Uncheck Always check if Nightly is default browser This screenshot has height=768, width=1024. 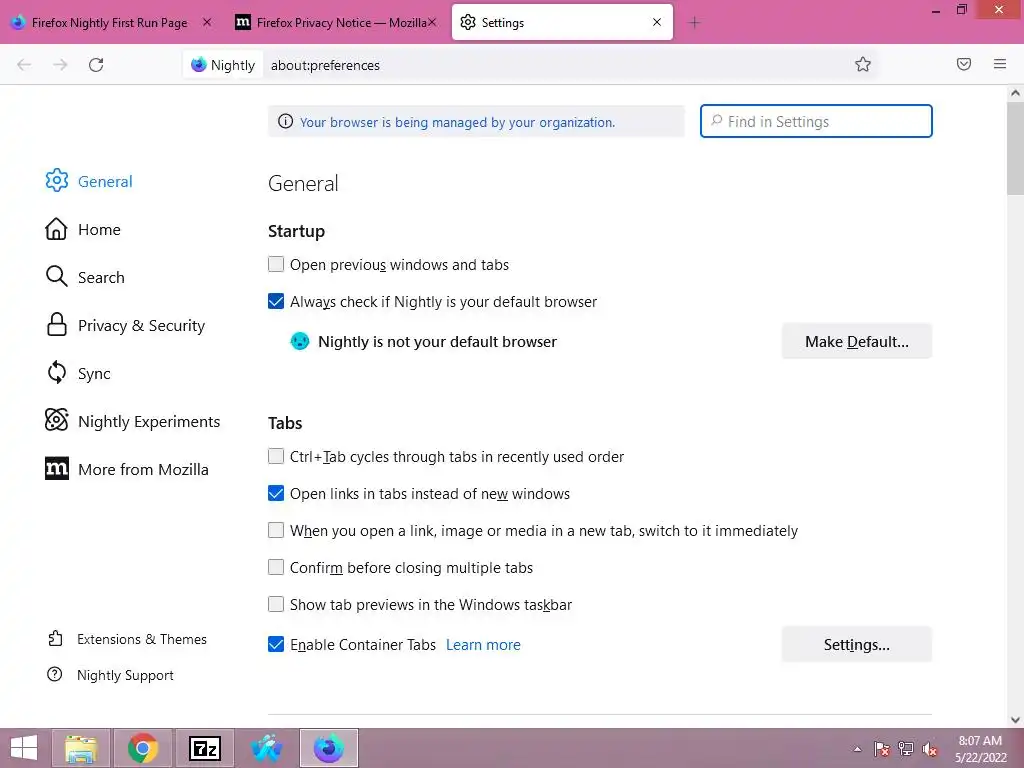tap(276, 301)
